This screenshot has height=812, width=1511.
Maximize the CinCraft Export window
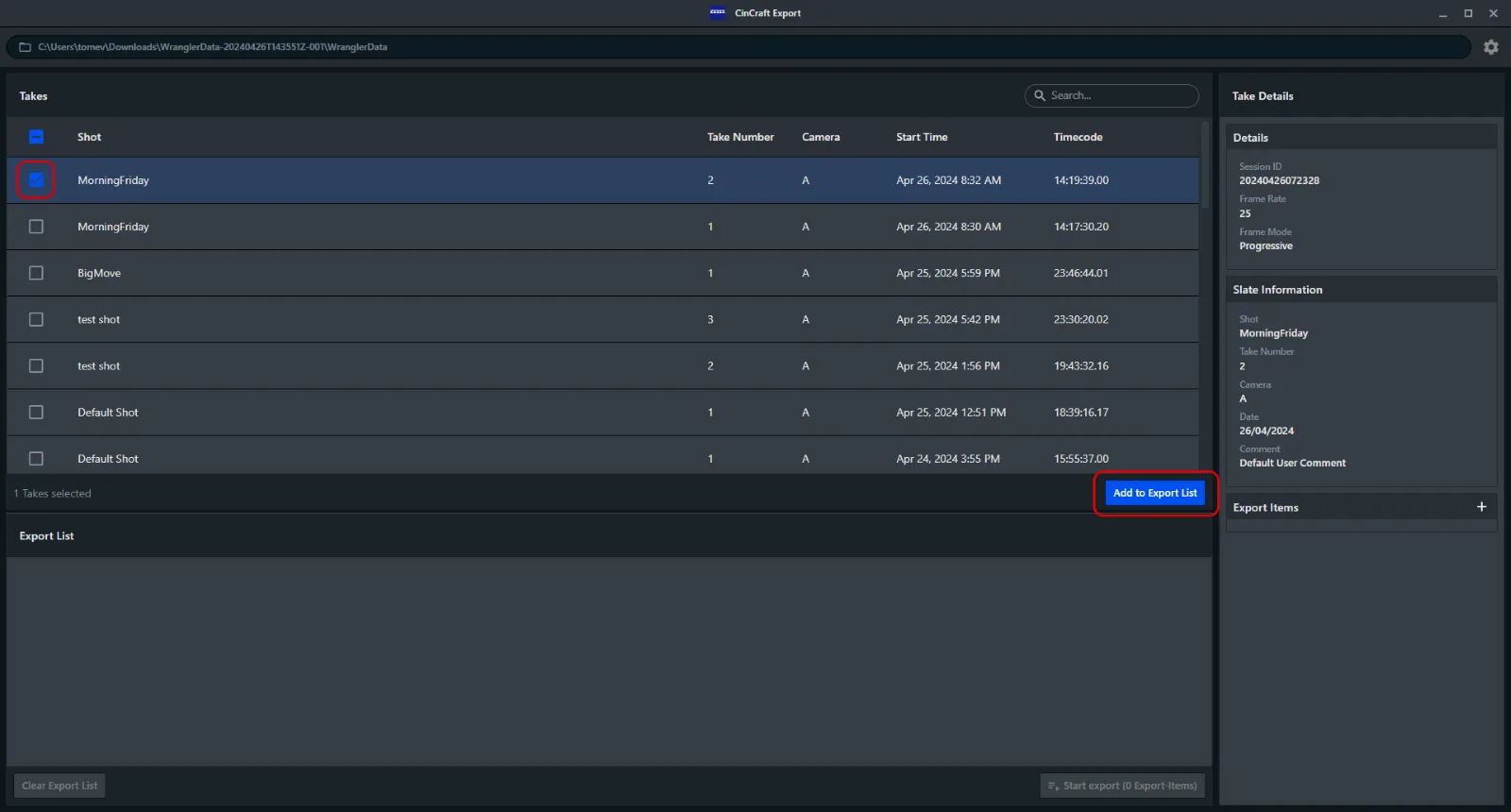tap(1469, 13)
